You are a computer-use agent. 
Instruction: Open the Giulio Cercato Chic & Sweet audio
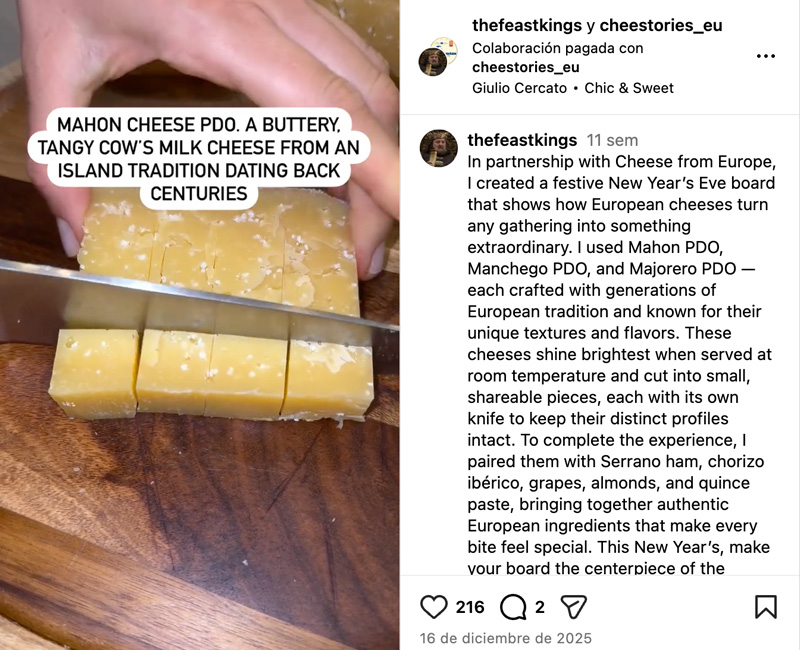click(x=573, y=88)
